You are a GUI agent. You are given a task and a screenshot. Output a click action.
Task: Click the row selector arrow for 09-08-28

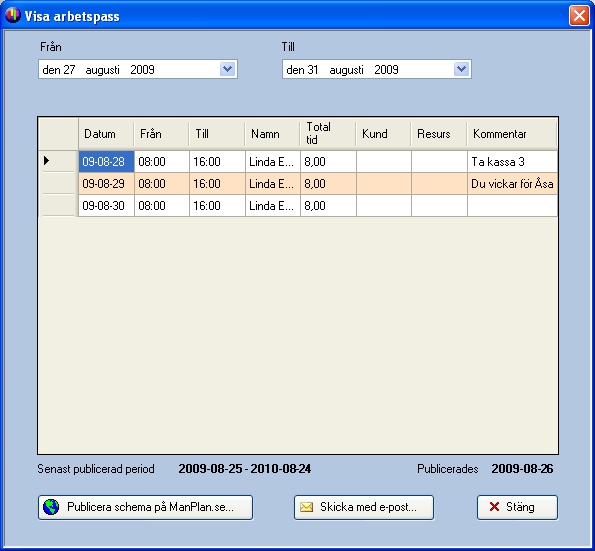coord(58,161)
